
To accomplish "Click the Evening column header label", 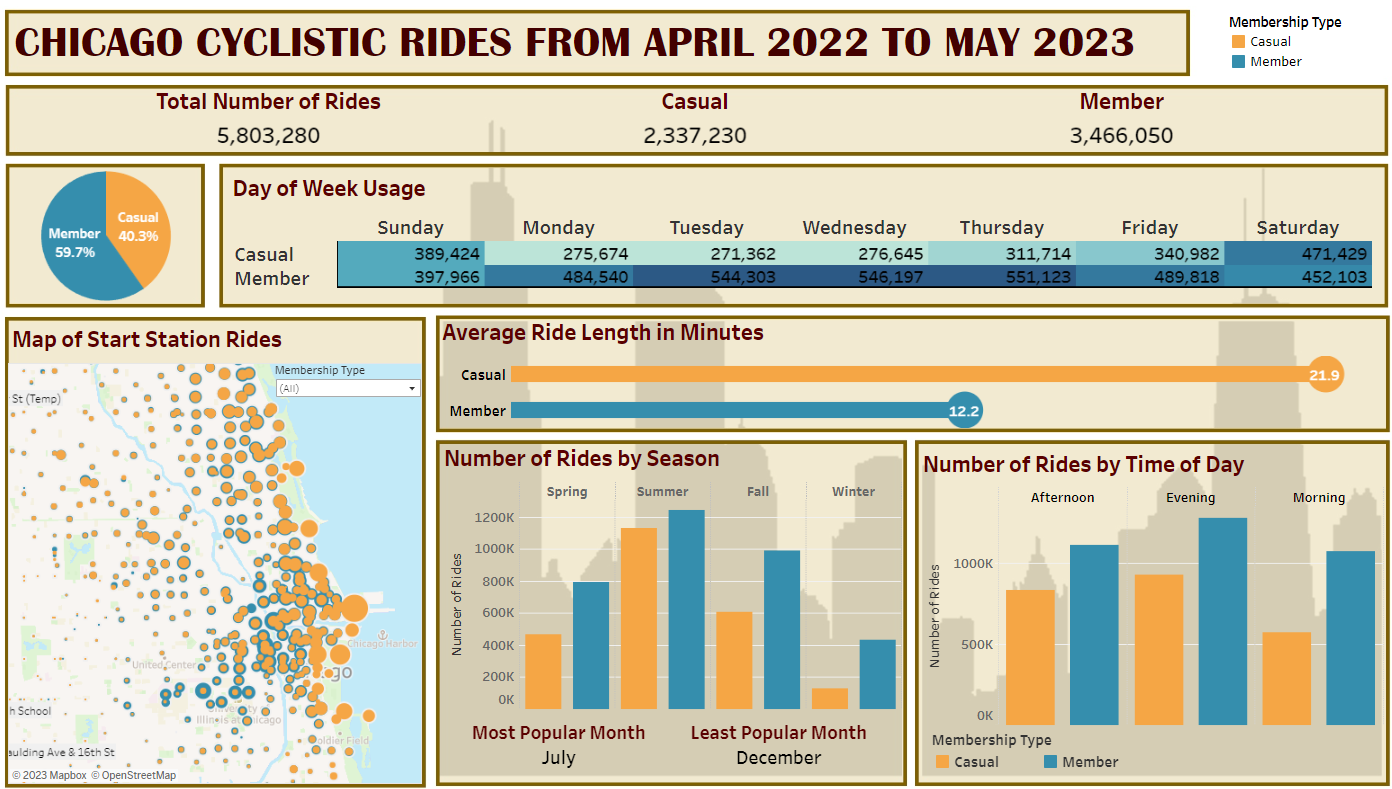I will point(1190,497).
